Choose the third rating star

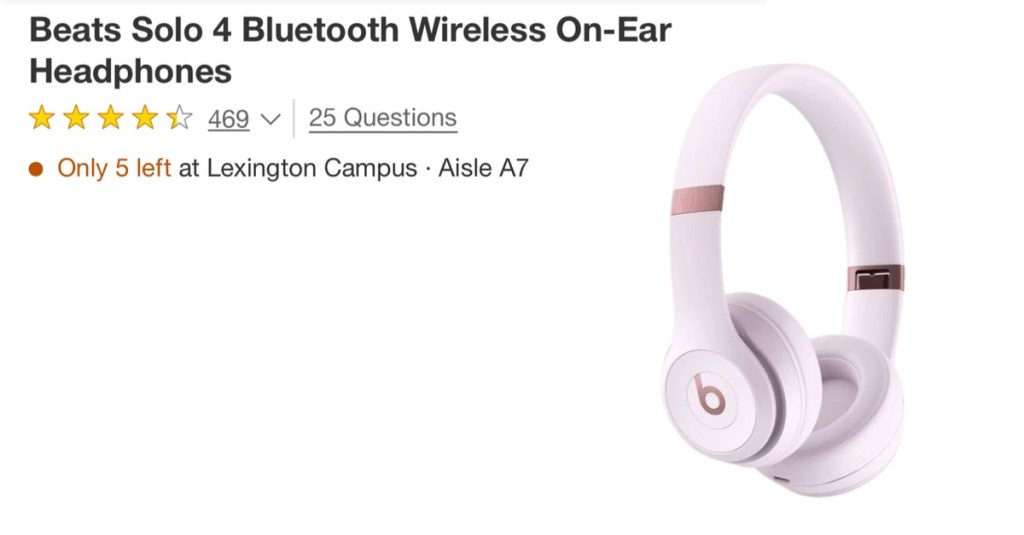(110, 118)
